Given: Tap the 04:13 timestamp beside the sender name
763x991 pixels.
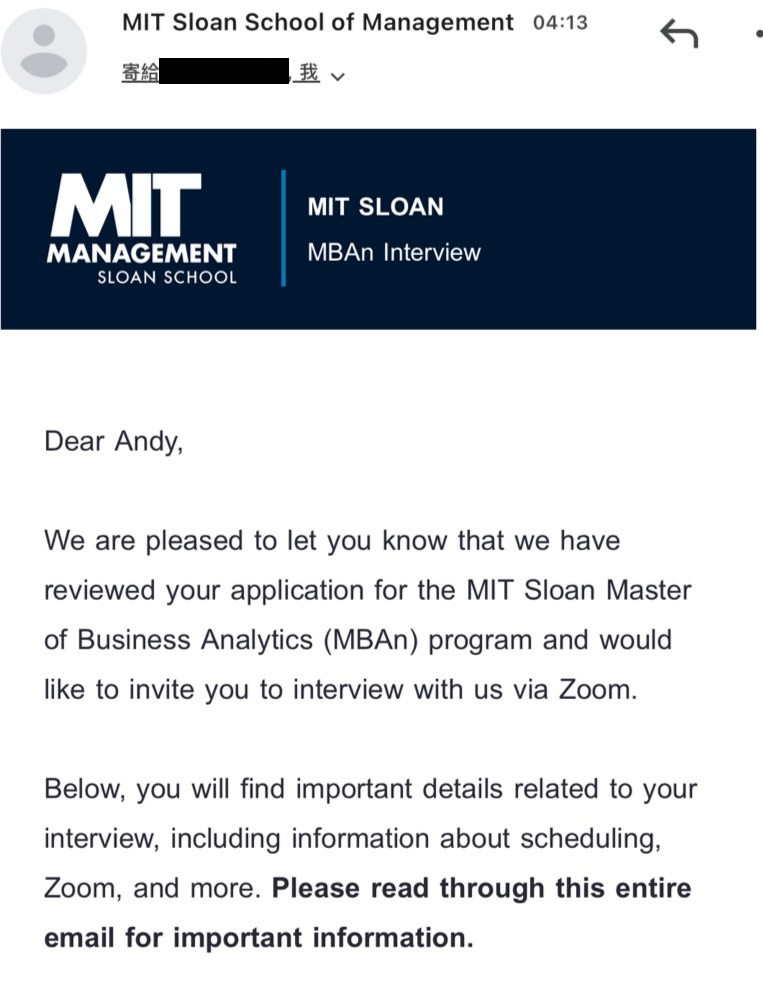Looking at the screenshot, I should 559,22.
